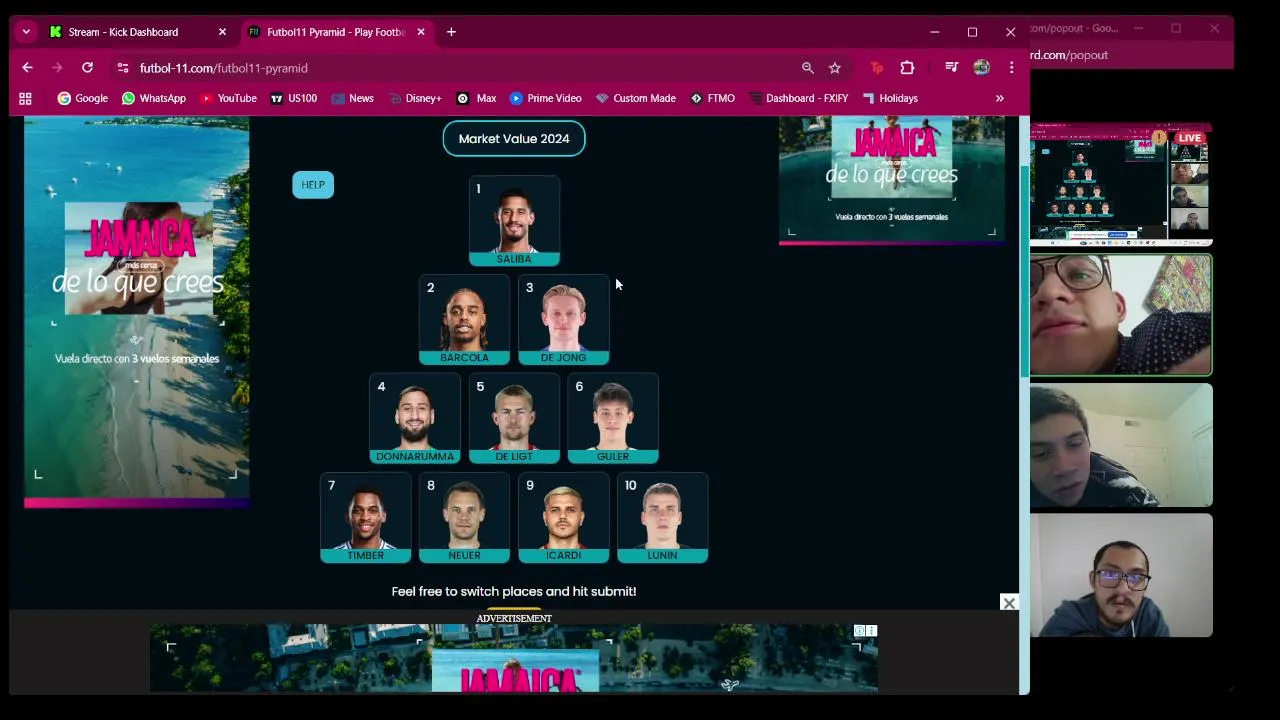Open Chrome three-dot menu
1280x720 pixels.
[1011, 68]
